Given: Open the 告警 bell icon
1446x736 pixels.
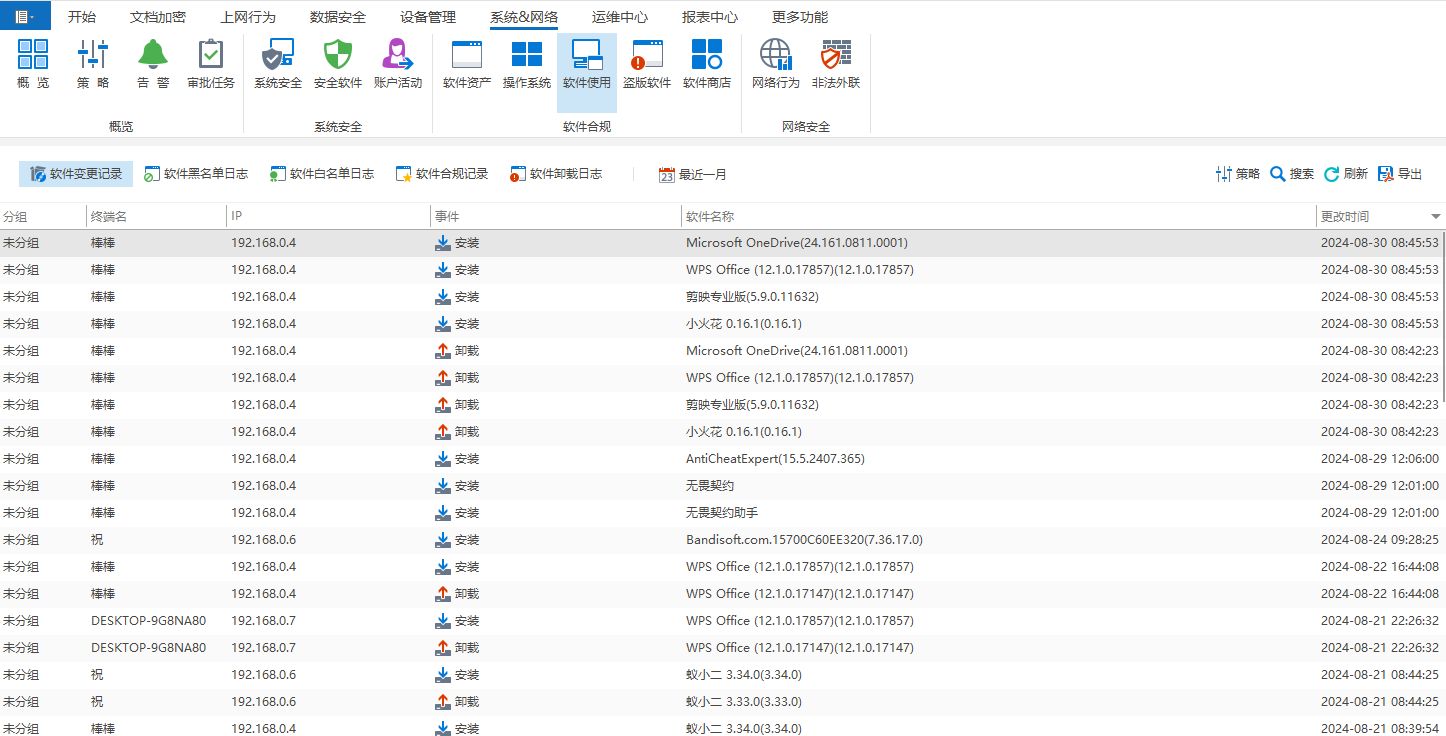Looking at the screenshot, I should tap(153, 65).
